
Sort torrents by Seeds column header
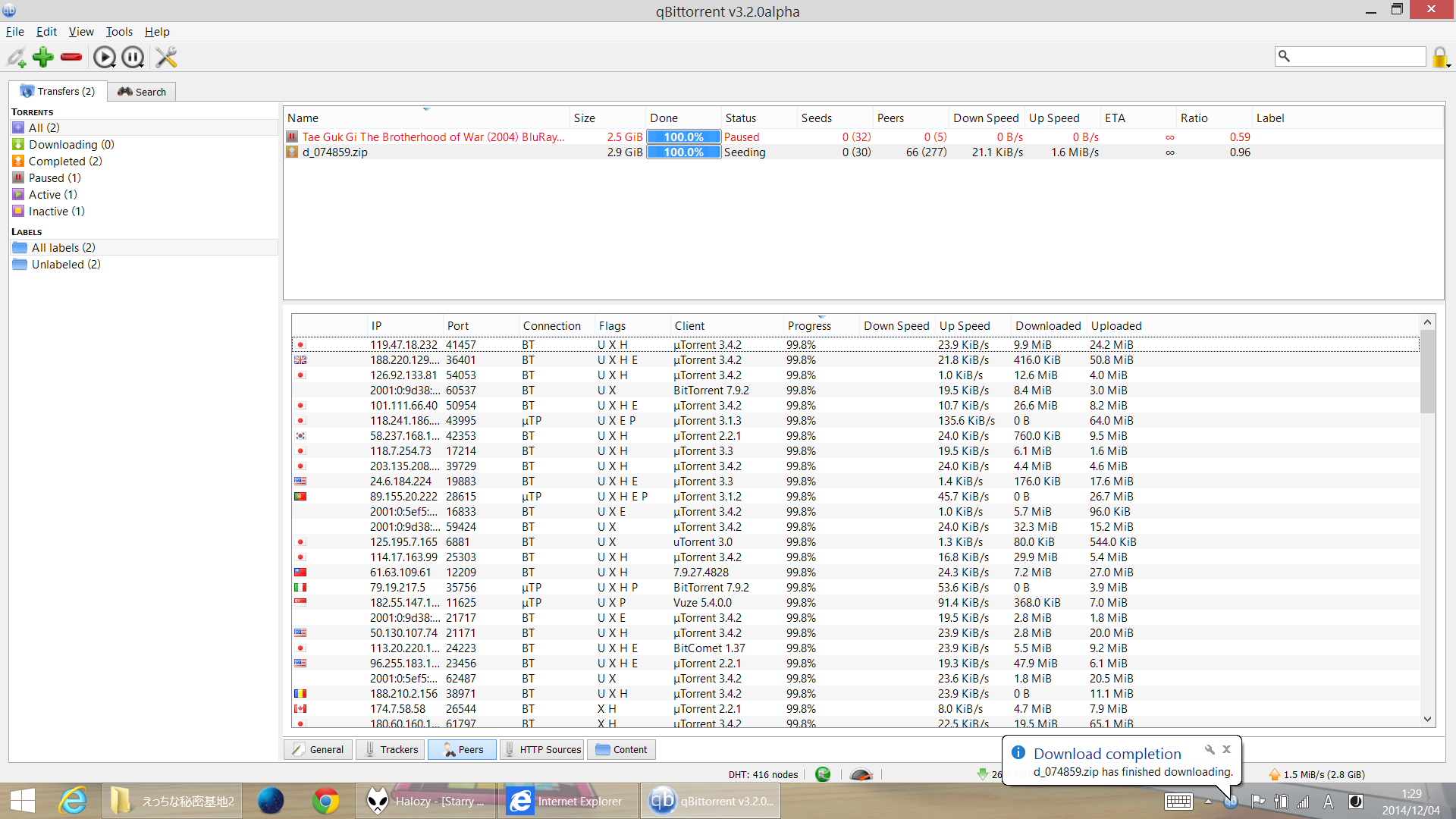[x=835, y=118]
